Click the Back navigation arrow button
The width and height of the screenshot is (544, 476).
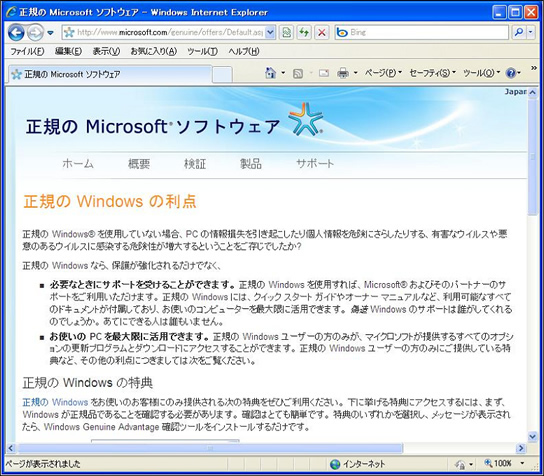click(16, 33)
